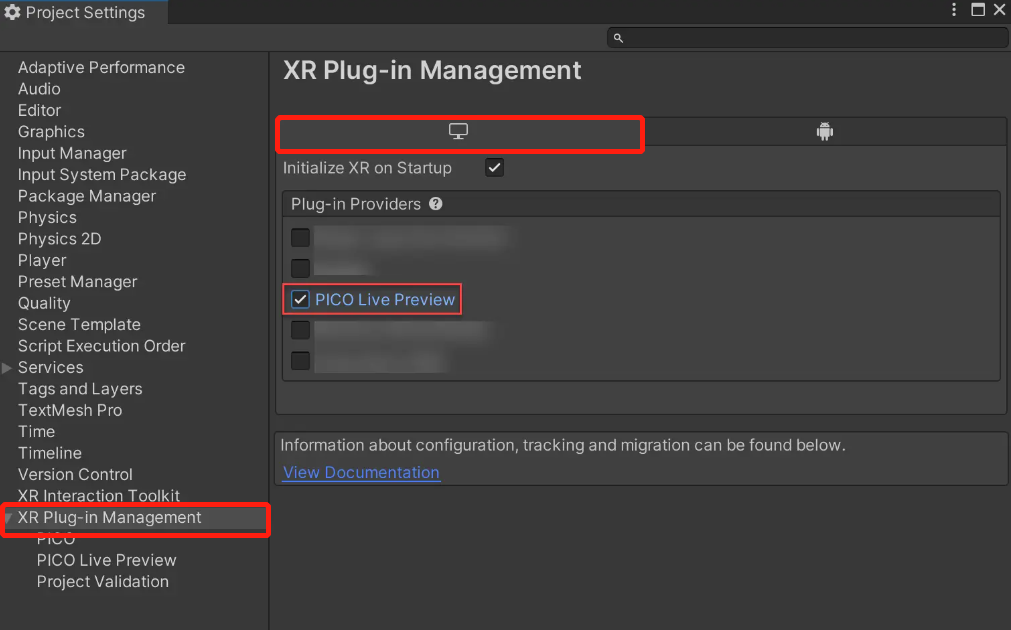Viewport: 1011px width, 630px height.
Task: Select Audio settings
Action: (x=39, y=89)
